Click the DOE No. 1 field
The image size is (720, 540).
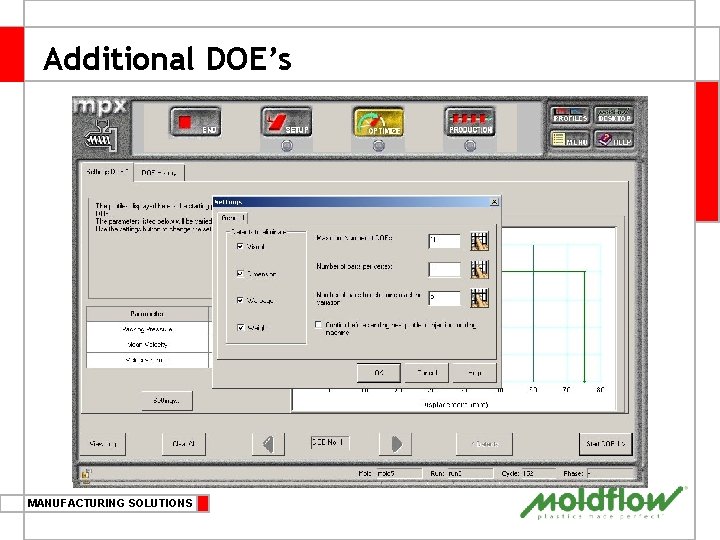point(330,443)
